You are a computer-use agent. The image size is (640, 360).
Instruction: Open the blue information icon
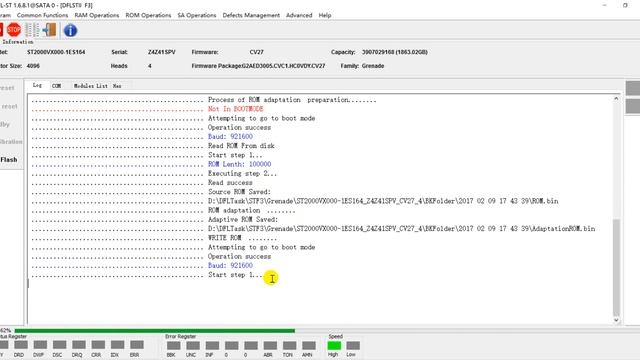point(70,30)
